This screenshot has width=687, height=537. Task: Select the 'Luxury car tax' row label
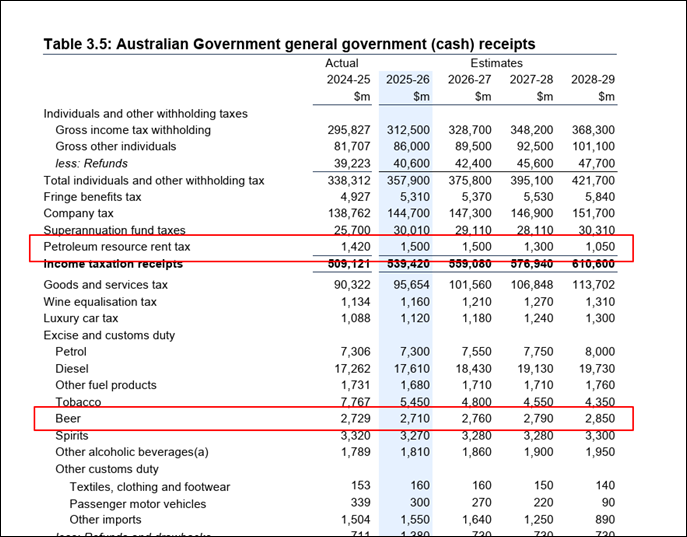81,318
